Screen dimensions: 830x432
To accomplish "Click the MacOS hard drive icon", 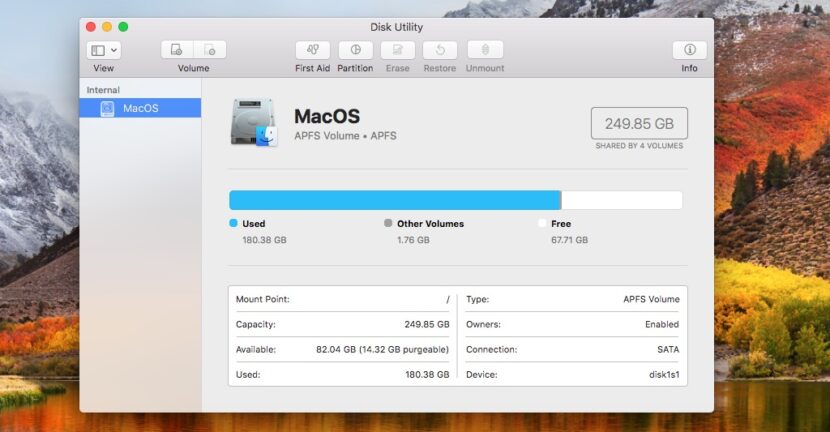I will (253, 123).
